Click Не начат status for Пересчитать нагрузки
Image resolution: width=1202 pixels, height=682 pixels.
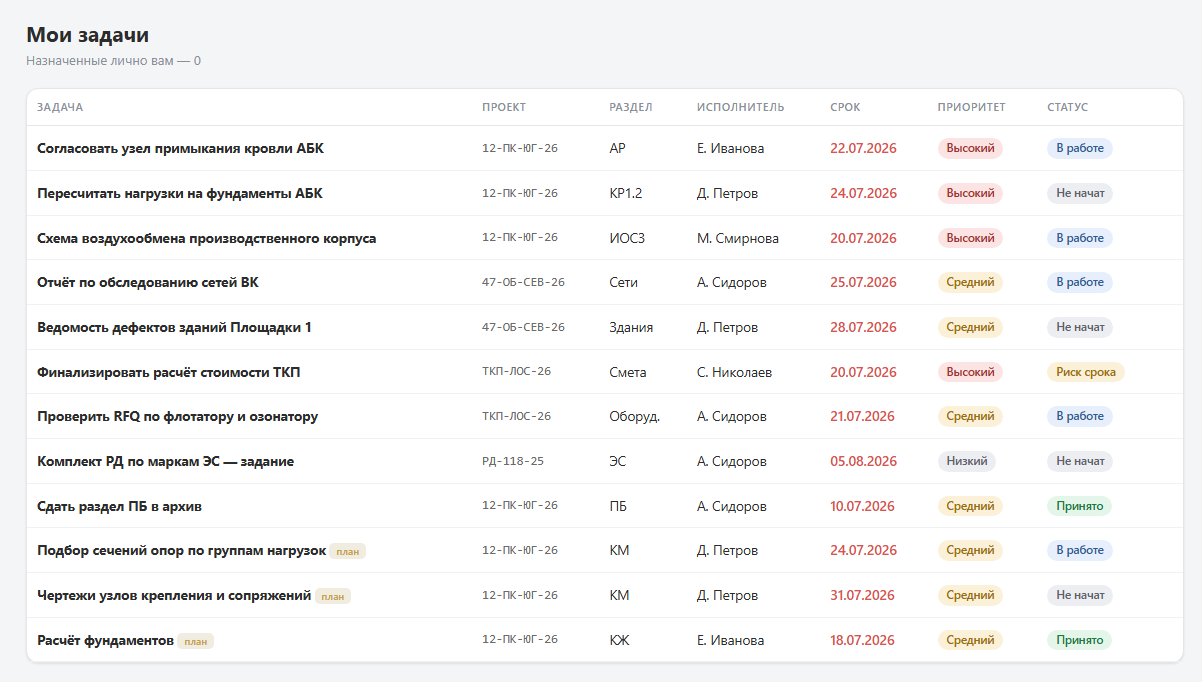click(1080, 193)
